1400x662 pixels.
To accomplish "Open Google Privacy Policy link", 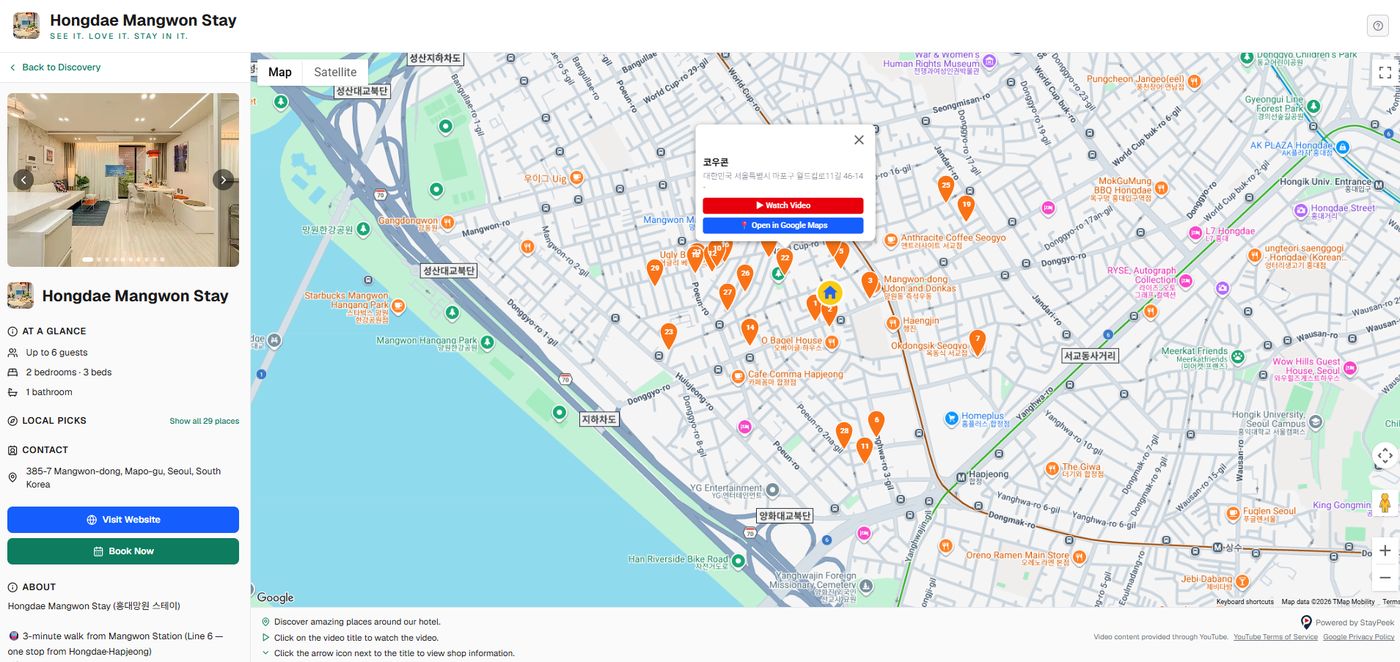I will (x=1360, y=637).
